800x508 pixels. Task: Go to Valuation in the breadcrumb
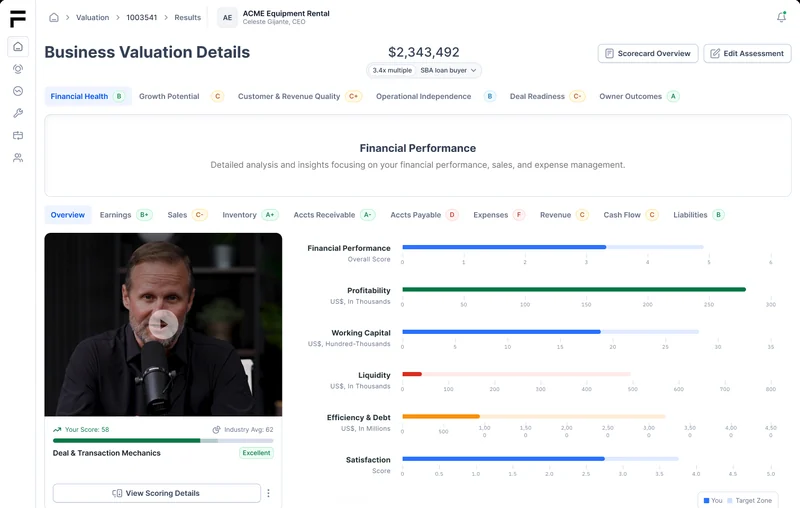pos(92,17)
